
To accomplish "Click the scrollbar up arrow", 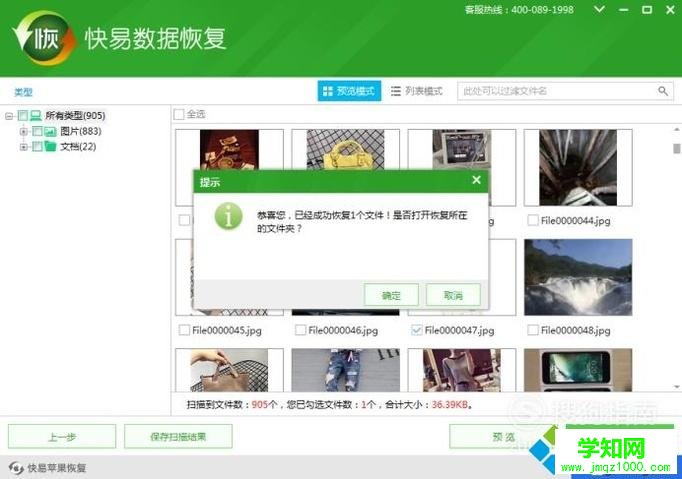I will coord(676,129).
